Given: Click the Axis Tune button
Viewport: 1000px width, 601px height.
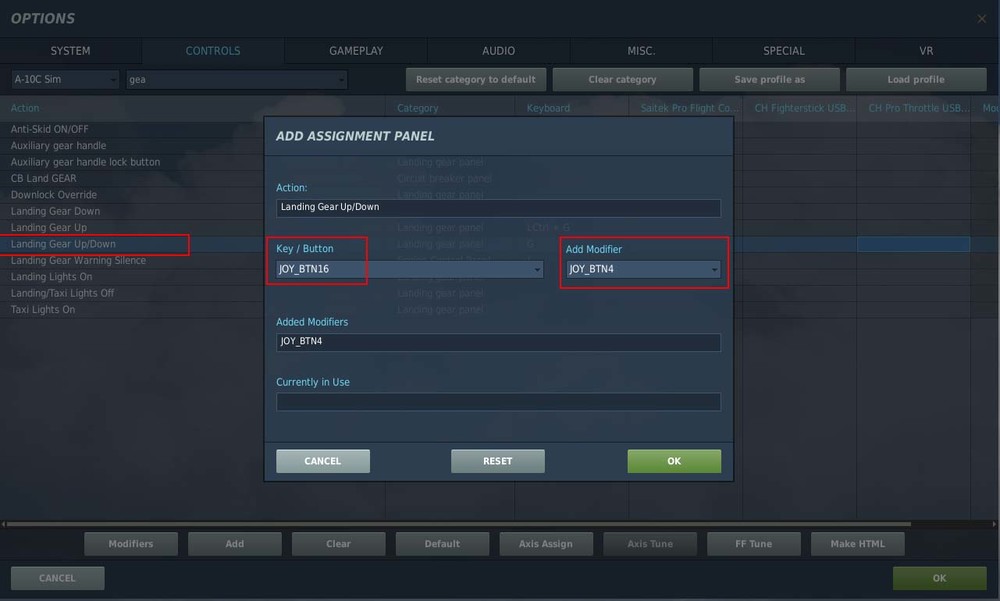Looking at the screenshot, I should click(650, 544).
